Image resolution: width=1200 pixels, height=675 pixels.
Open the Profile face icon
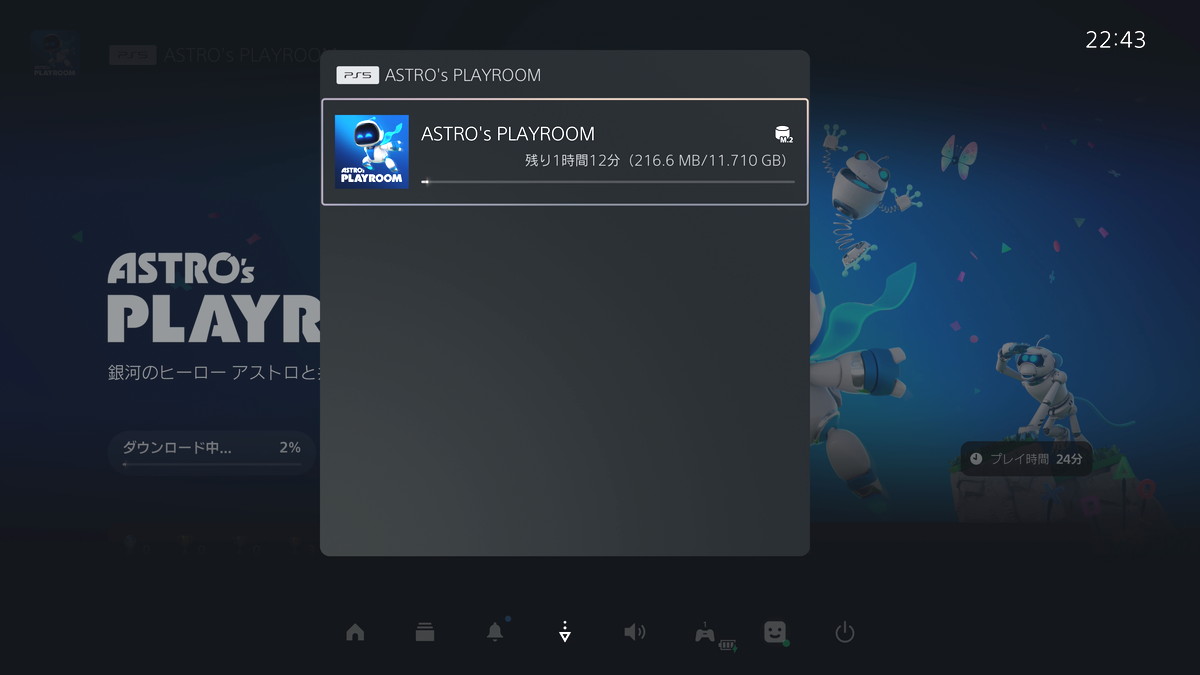[x=775, y=632]
